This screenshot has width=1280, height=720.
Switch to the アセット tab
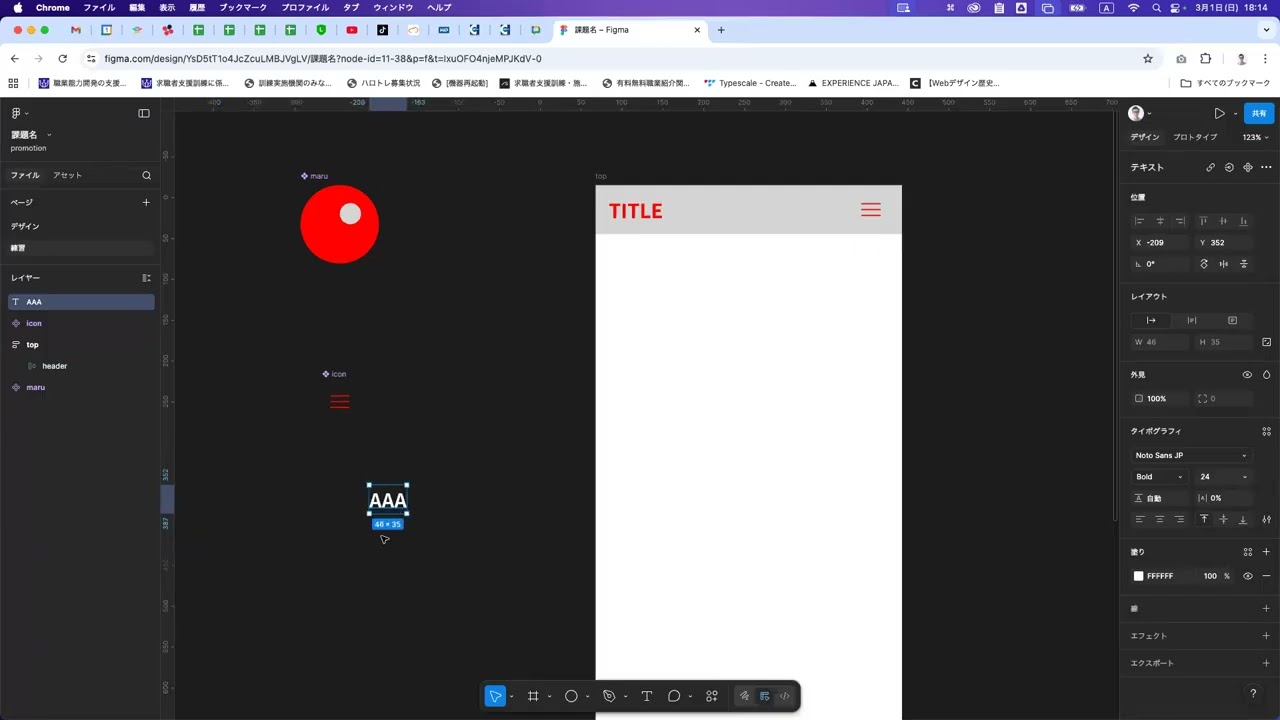click(67, 175)
